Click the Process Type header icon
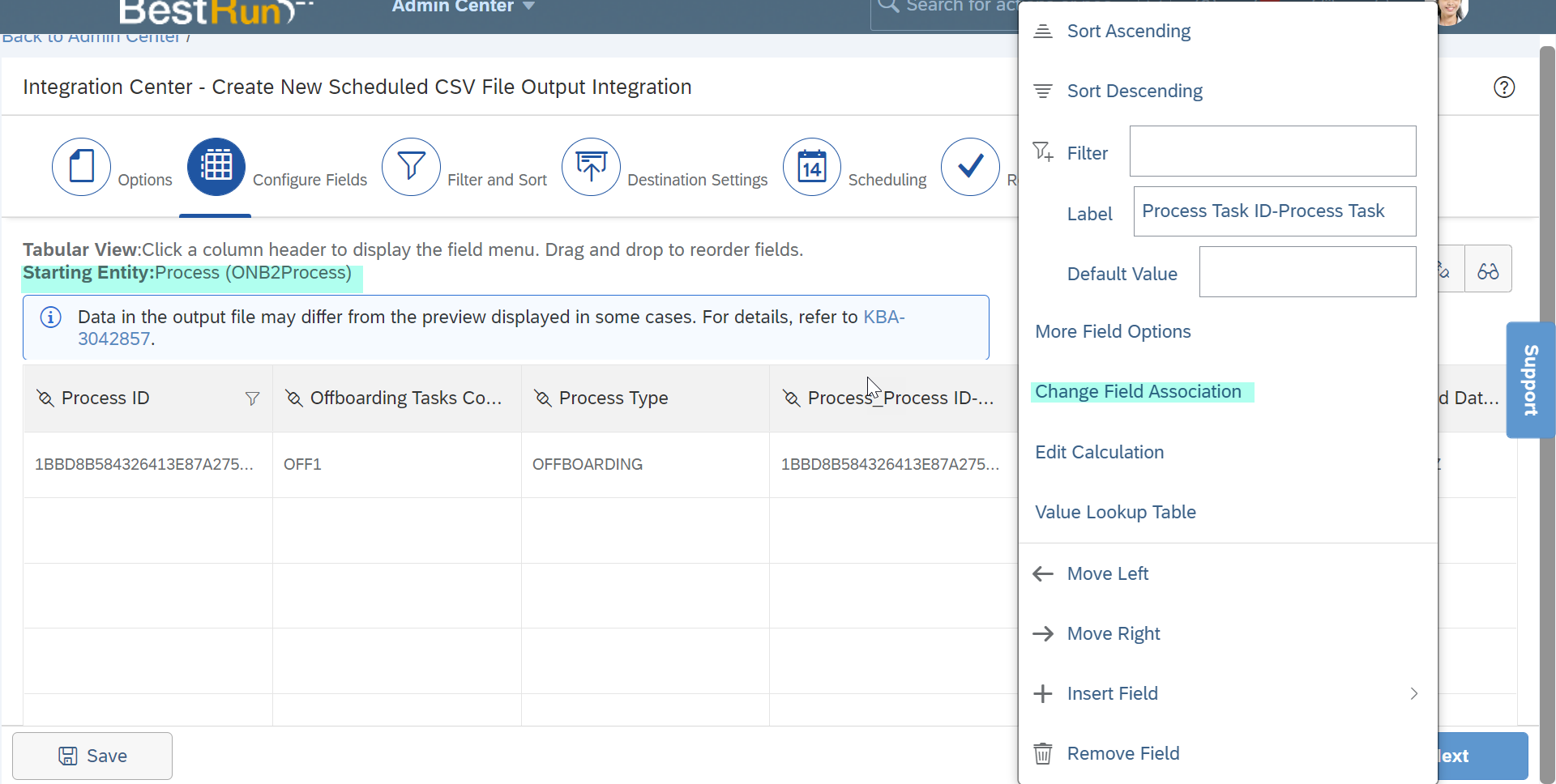Image resolution: width=1556 pixels, height=784 pixels. (x=543, y=398)
